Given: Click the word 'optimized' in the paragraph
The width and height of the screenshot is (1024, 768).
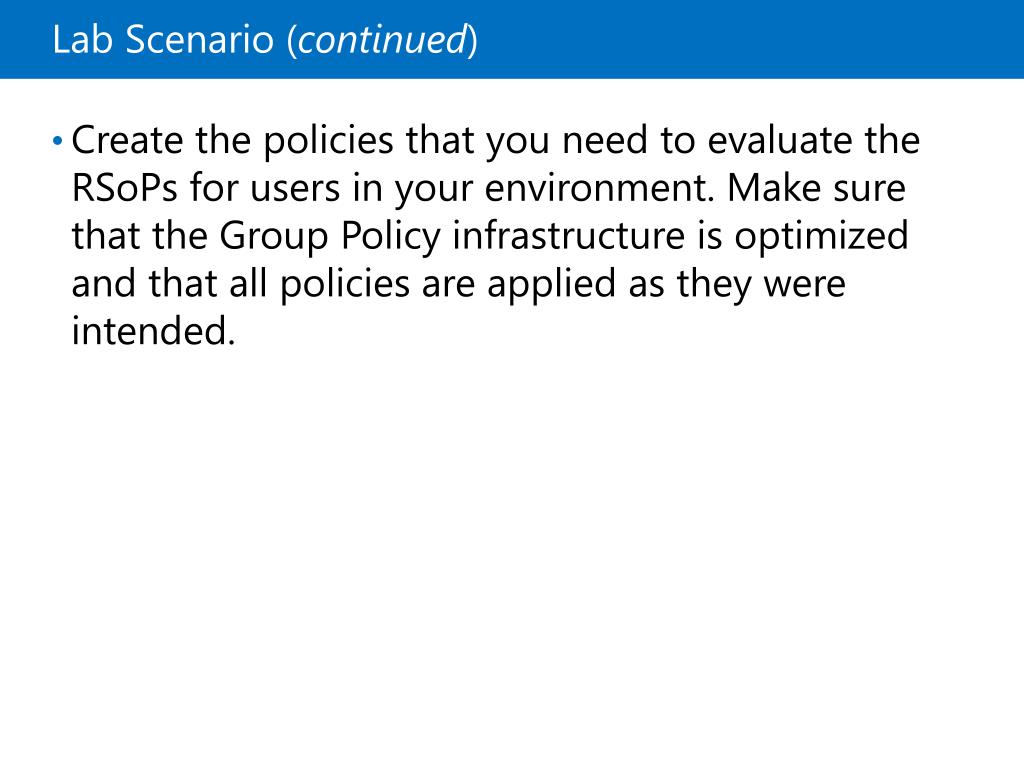Looking at the screenshot, I should [822, 236].
